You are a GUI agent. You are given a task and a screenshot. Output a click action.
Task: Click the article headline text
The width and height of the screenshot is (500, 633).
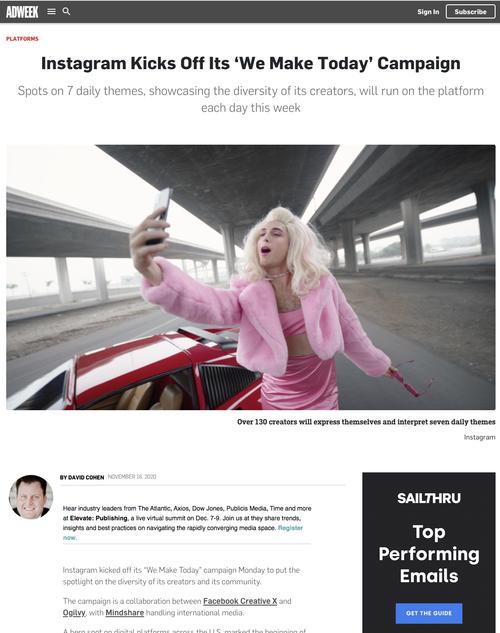pos(251,63)
